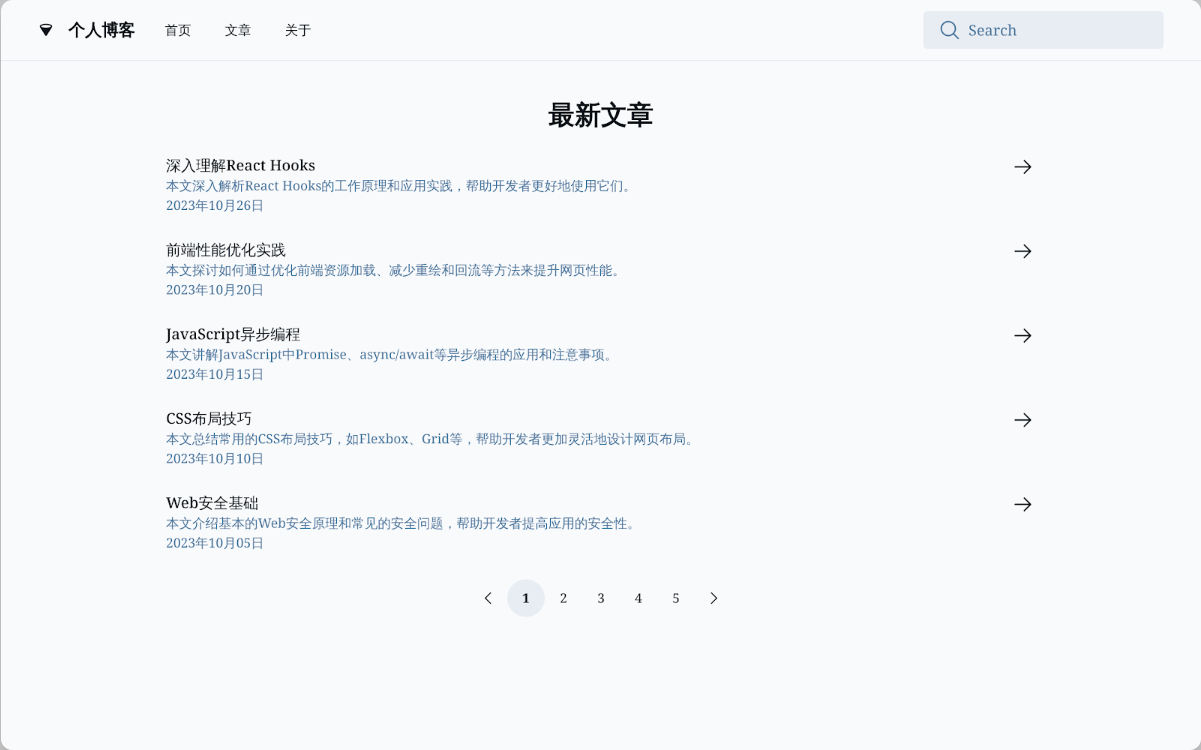Select page 1 in pagination
The image size is (1201, 750).
(x=526, y=598)
